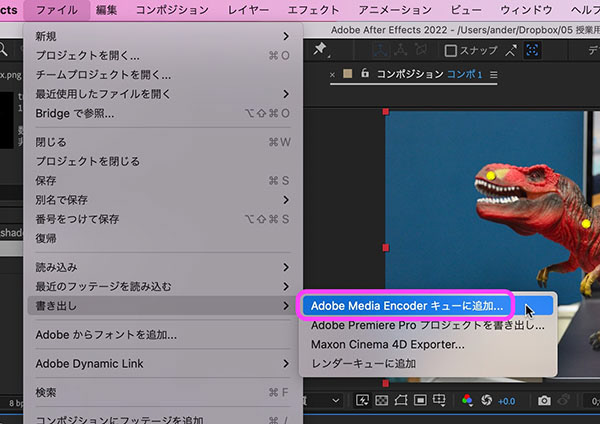
Task: Expand the 新規 submenu
Action: pyautogui.click(x=163, y=36)
